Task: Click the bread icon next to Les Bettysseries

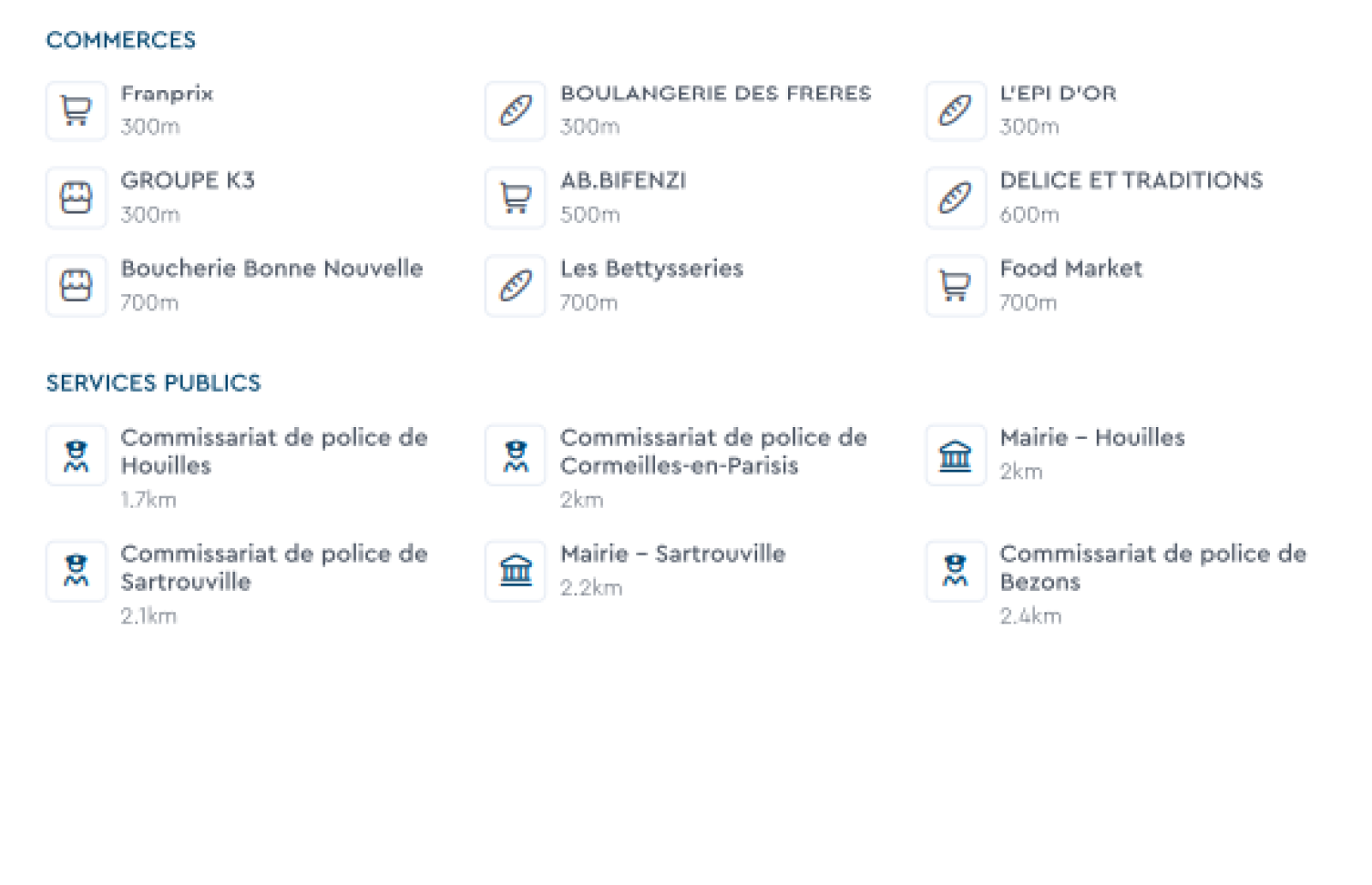Action: click(x=515, y=286)
